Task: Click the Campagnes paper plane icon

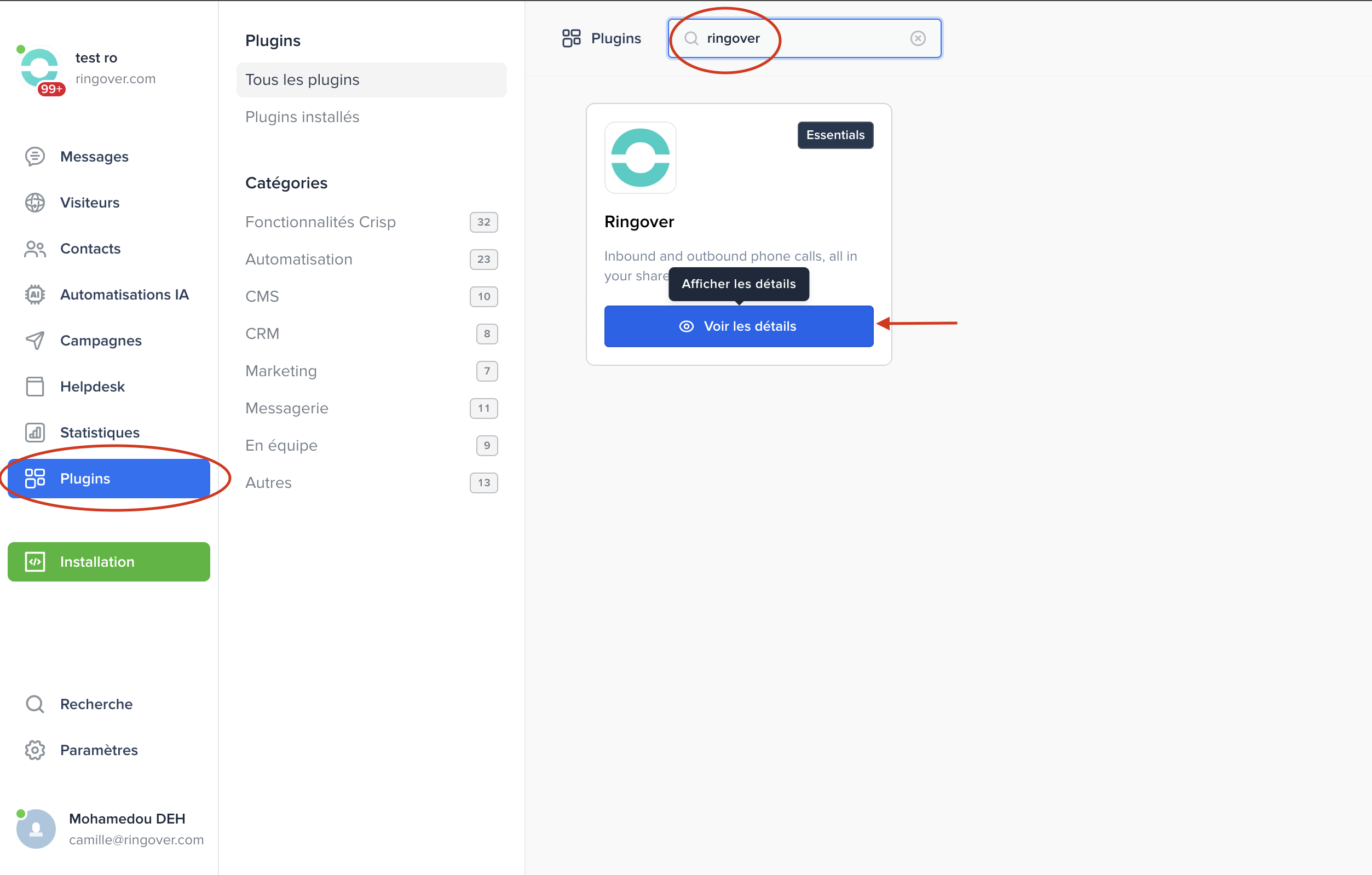Action: [x=34, y=341]
